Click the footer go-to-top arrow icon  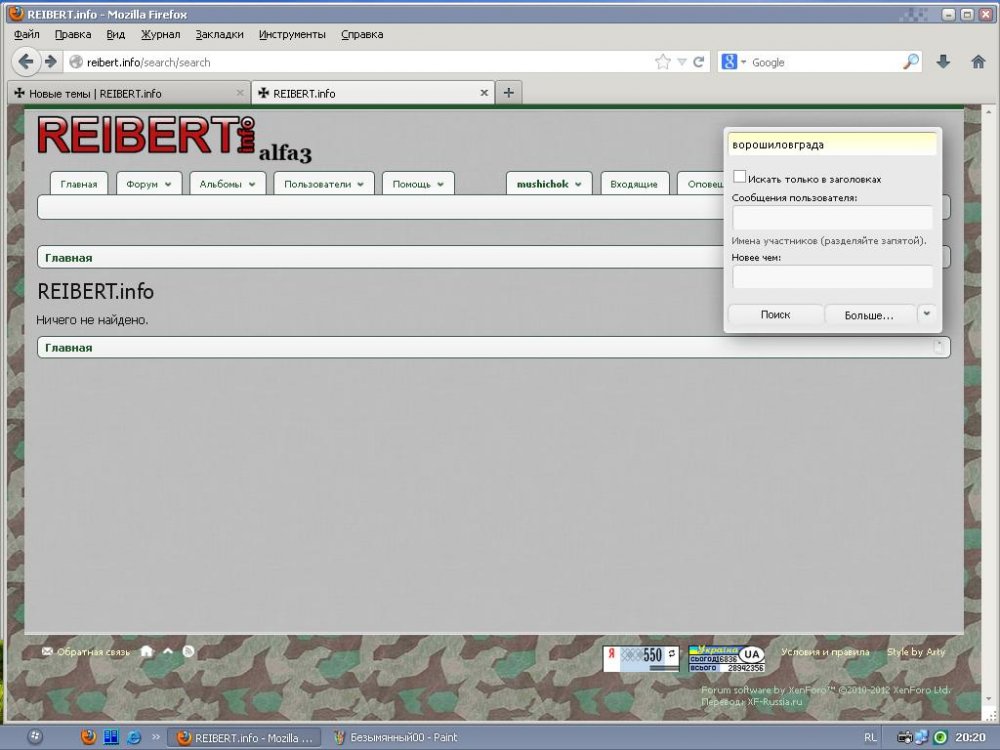[x=168, y=651]
